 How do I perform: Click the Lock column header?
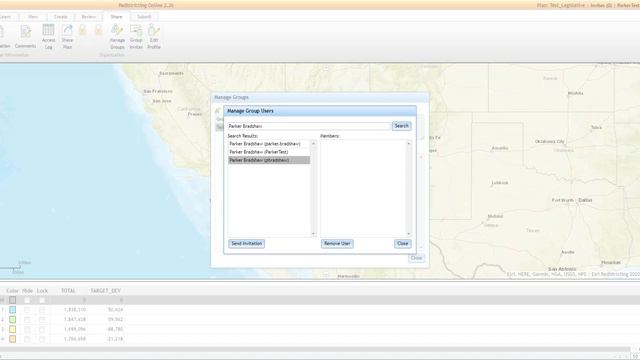(42, 291)
